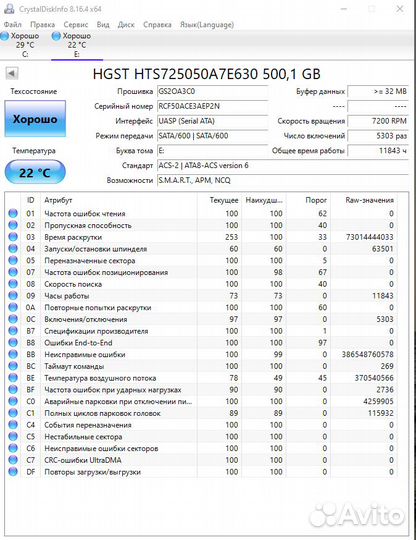This screenshot has height=540, width=416.
Task: Click the buffer size field >= 32 MB
Action: tap(378, 92)
